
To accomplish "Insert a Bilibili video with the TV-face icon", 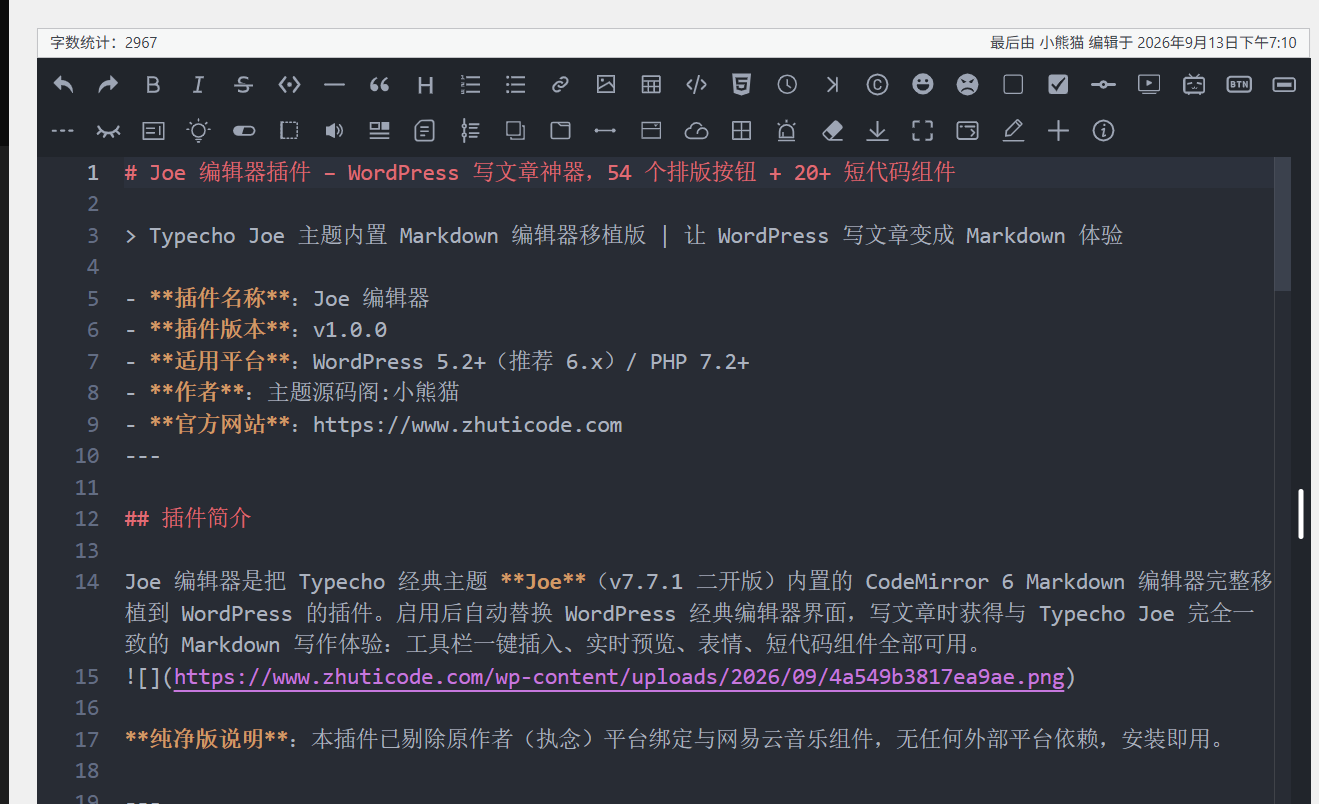I will point(1194,85).
